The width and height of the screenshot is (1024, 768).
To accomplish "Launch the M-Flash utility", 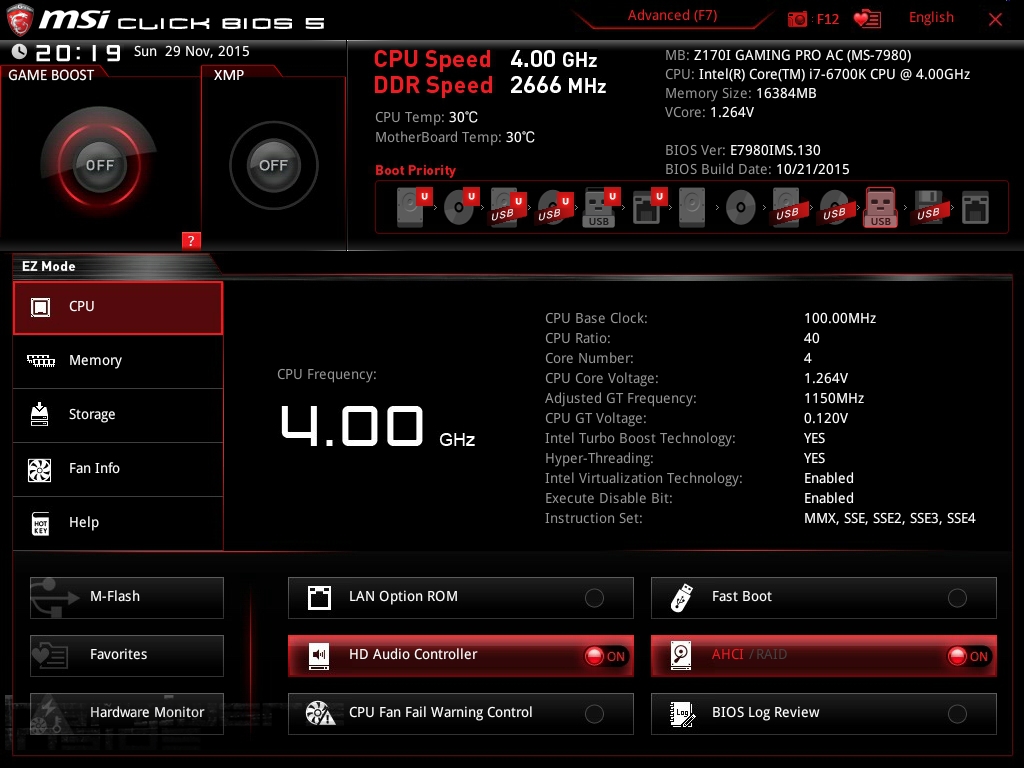I will pyautogui.click(x=126, y=597).
